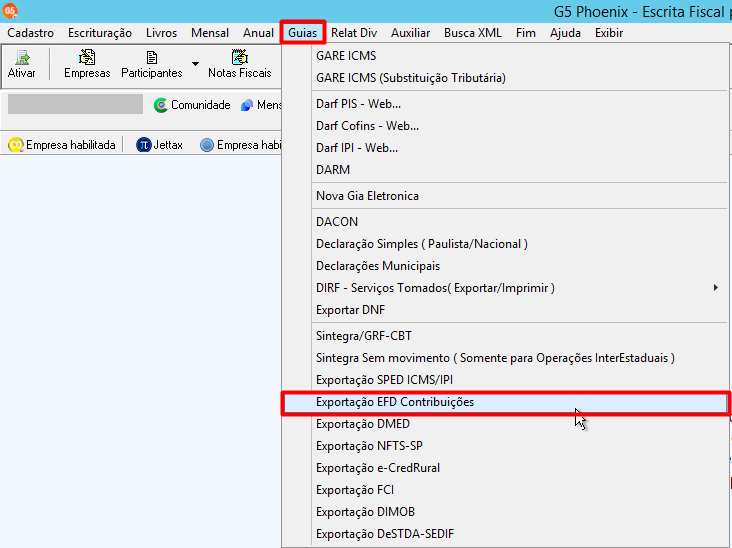Open the Relat Div menu
This screenshot has height=548, width=732.
pyautogui.click(x=354, y=33)
